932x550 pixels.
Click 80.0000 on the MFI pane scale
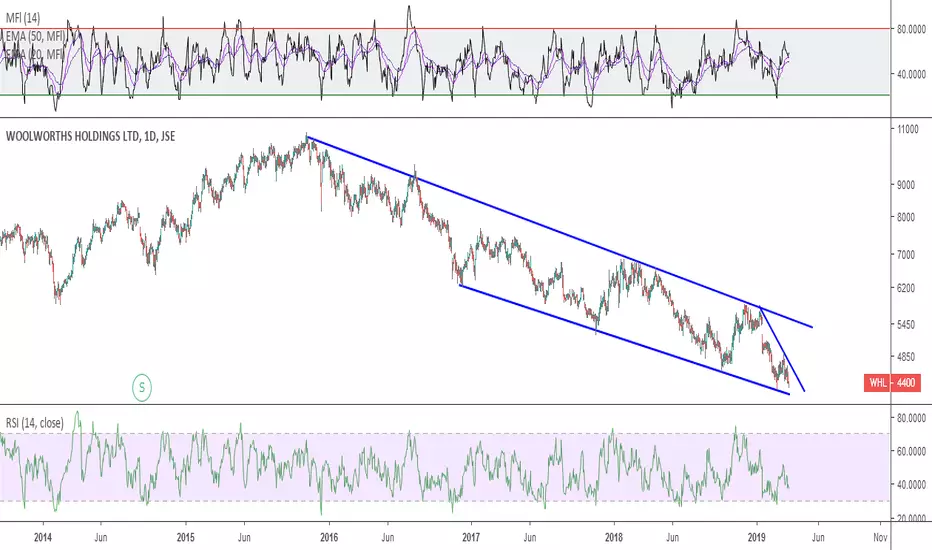(x=911, y=29)
